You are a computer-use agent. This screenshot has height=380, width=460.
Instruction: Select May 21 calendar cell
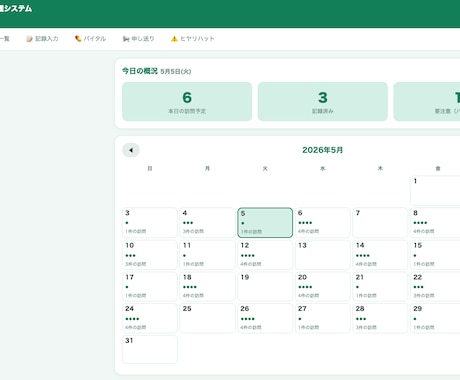pos(380,286)
